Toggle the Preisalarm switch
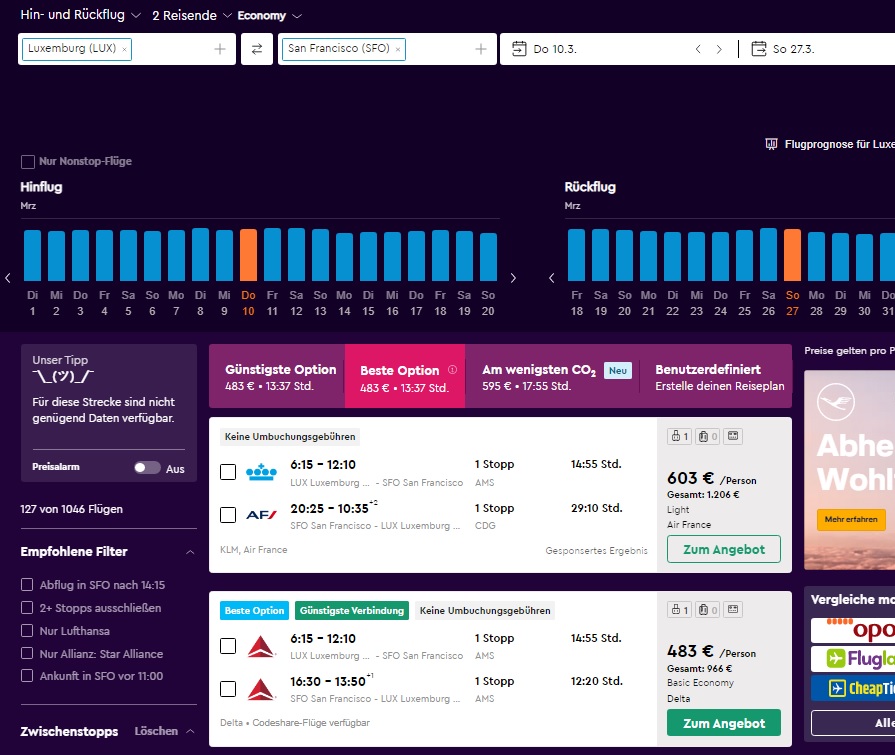The width and height of the screenshot is (895, 755). coord(146,467)
